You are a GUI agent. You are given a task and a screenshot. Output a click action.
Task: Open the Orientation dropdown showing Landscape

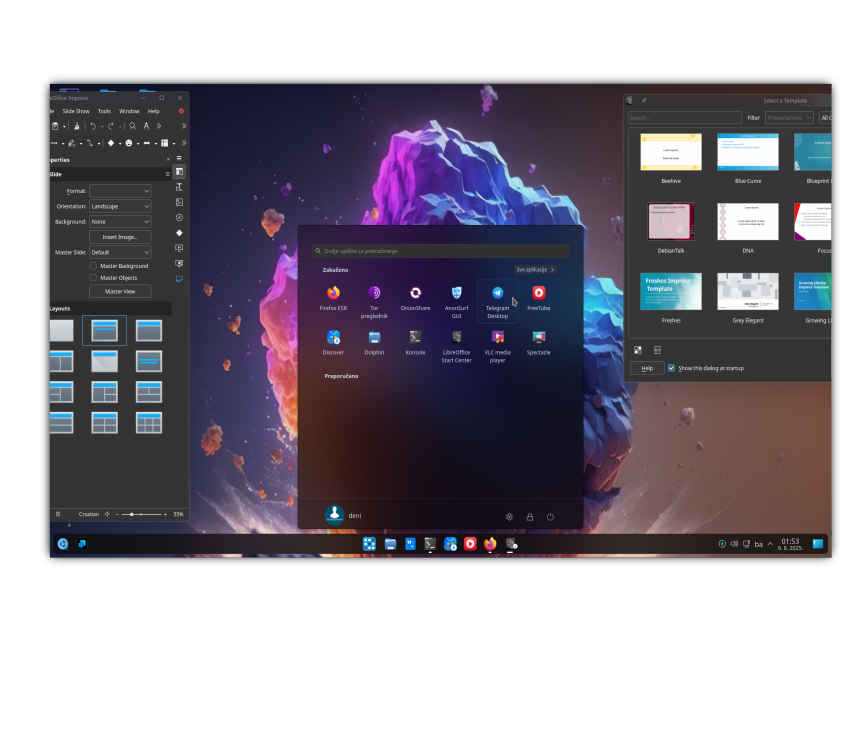120,206
